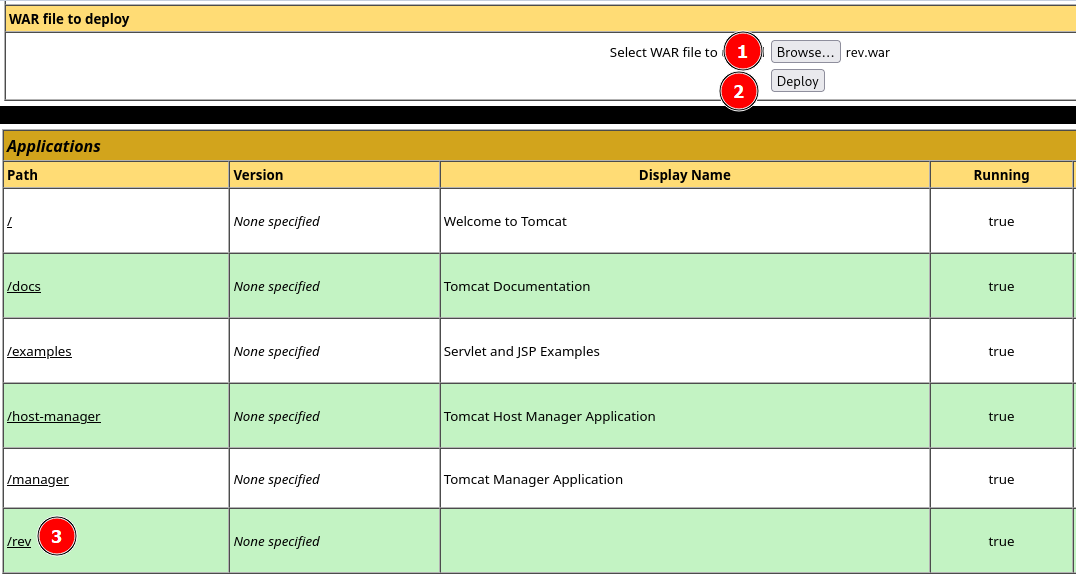
Task: Visit the /examples application link
Action: (x=40, y=351)
